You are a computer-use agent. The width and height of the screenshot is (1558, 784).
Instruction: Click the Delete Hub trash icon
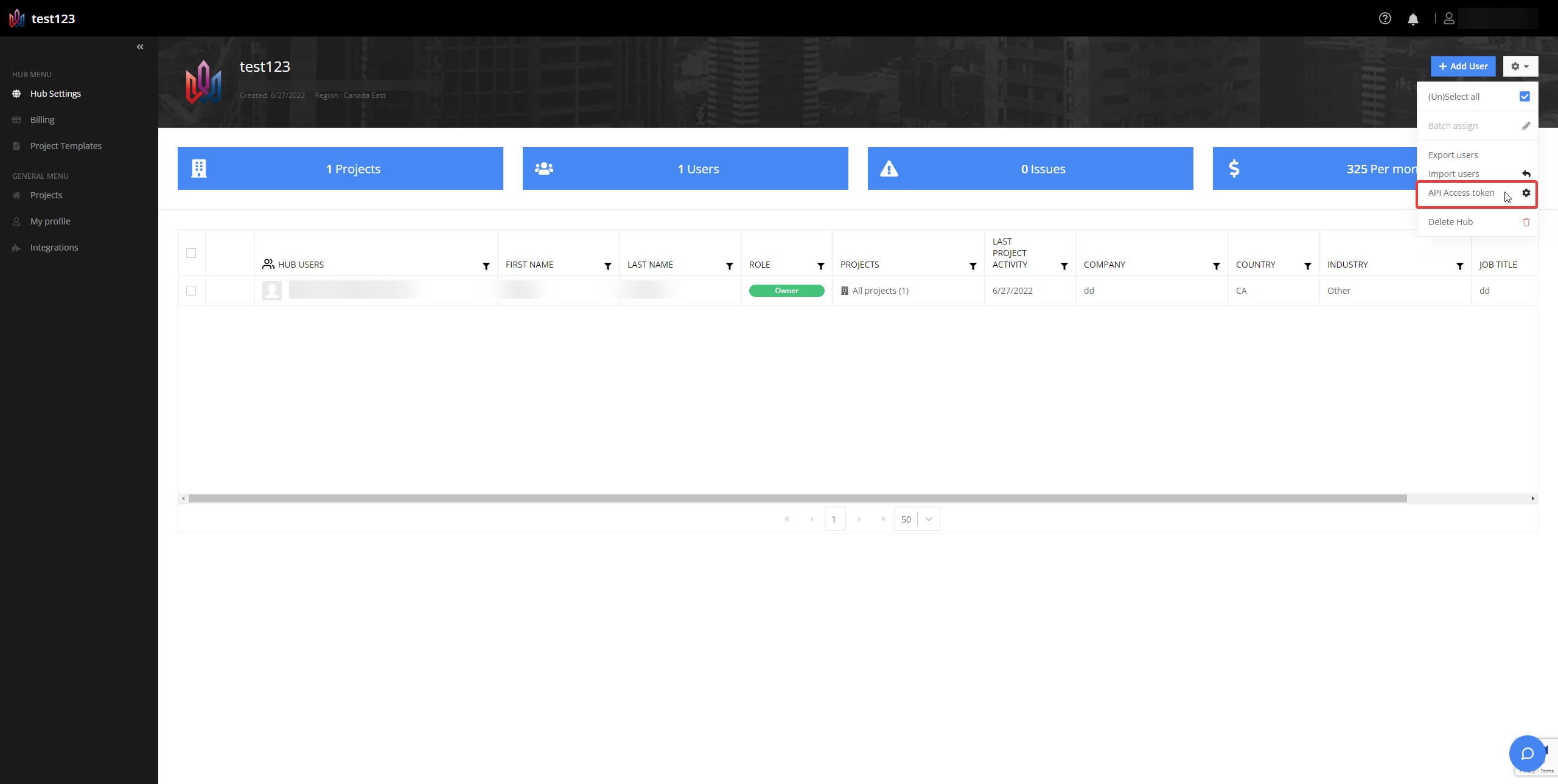pos(1526,222)
